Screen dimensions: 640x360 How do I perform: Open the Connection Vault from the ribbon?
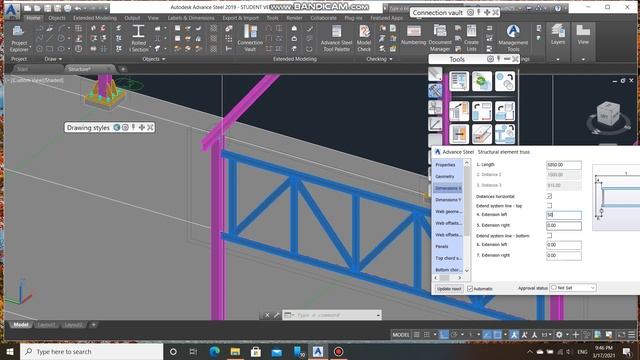250,38
